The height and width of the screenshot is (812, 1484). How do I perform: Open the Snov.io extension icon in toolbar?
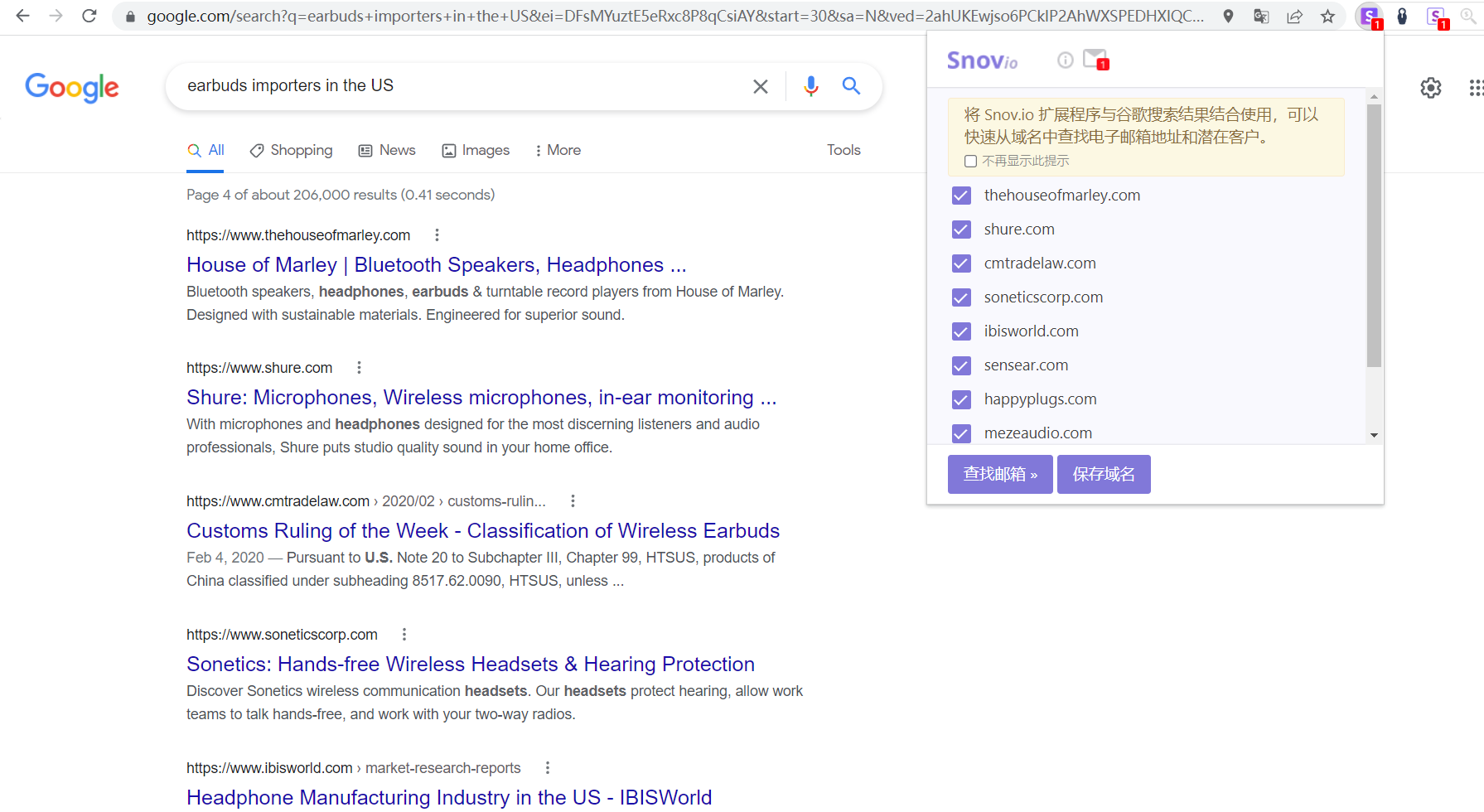(1370, 17)
